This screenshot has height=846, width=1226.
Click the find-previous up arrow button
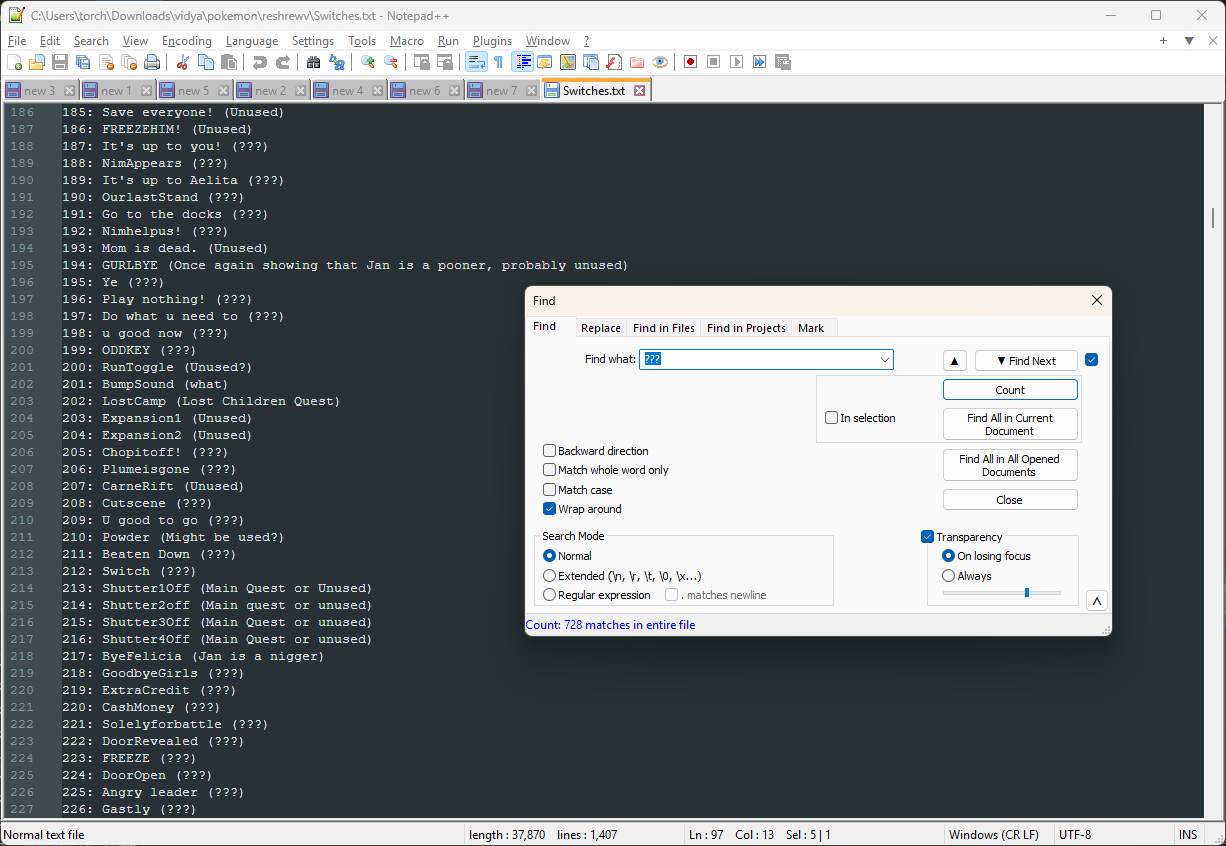click(955, 361)
